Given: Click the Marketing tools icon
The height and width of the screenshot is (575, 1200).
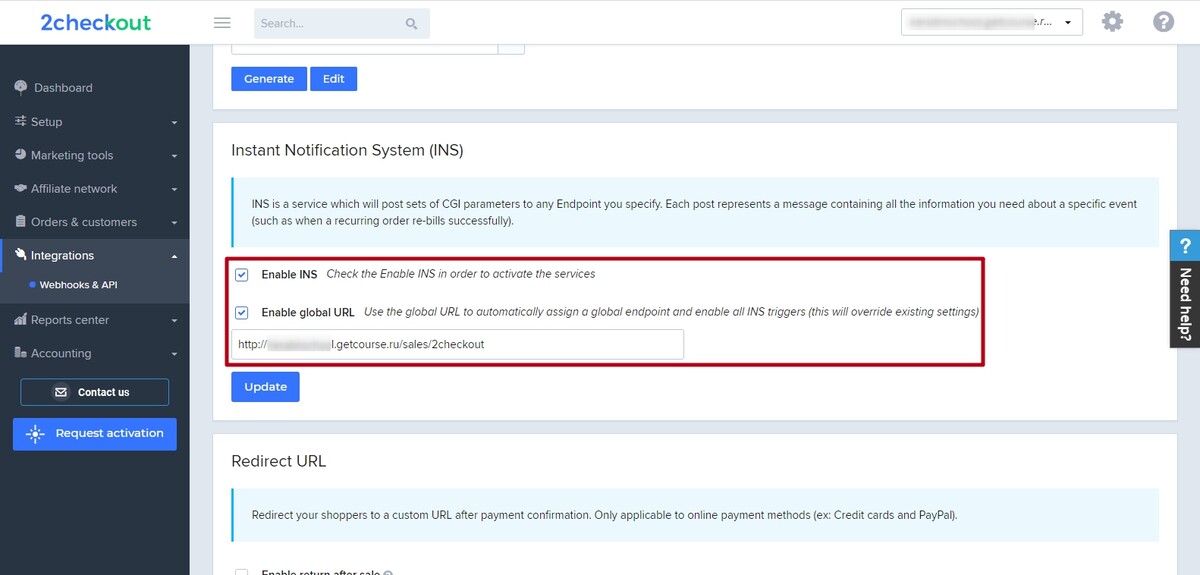Looking at the screenshot, I should coord(21,155).
